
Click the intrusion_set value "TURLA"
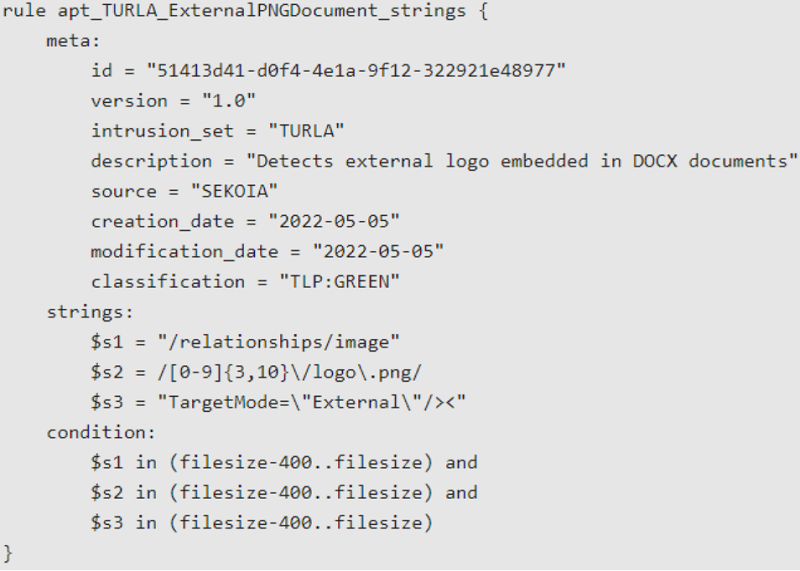306,131
